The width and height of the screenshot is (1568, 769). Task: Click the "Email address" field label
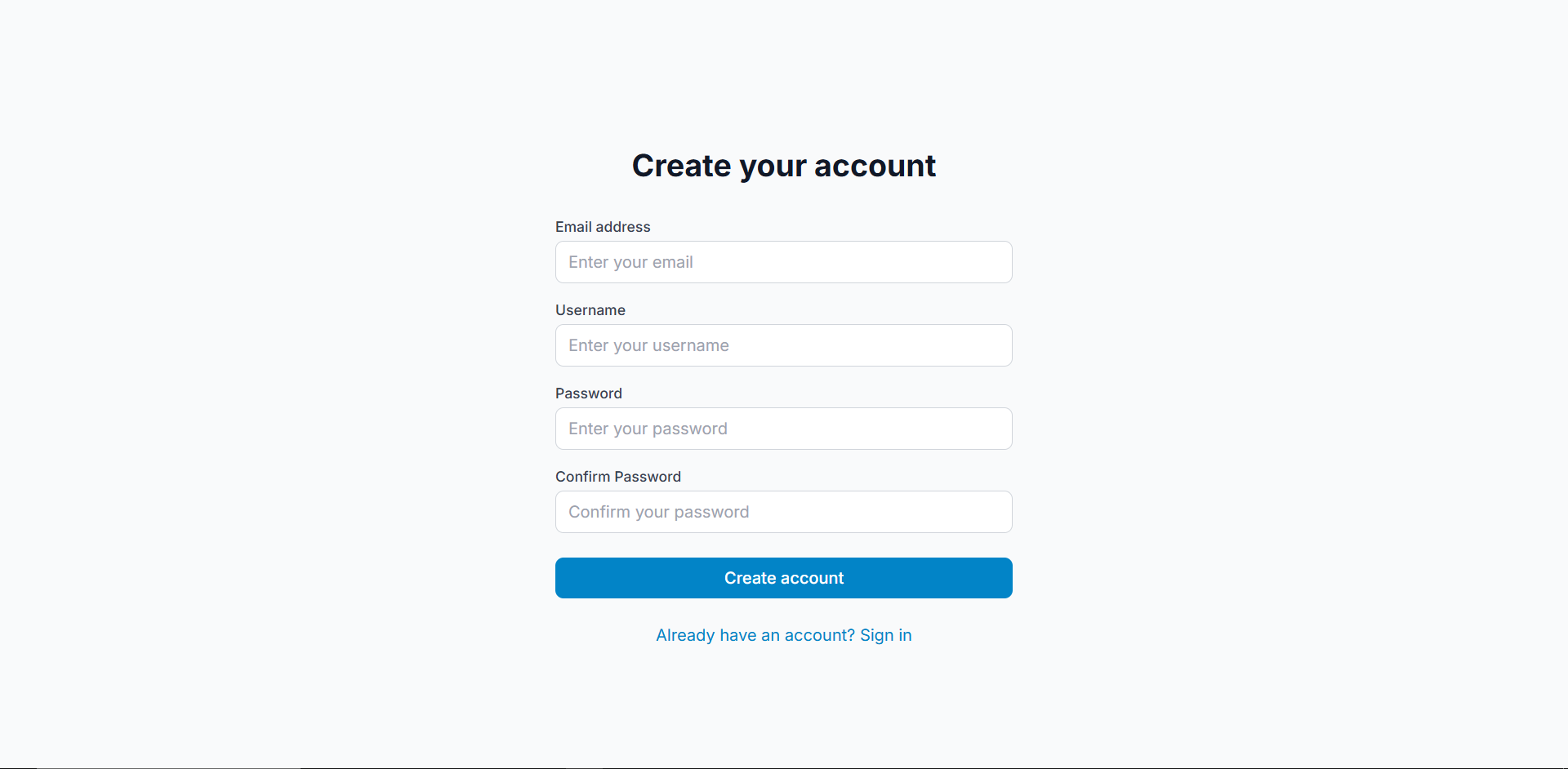pos(603,227)
